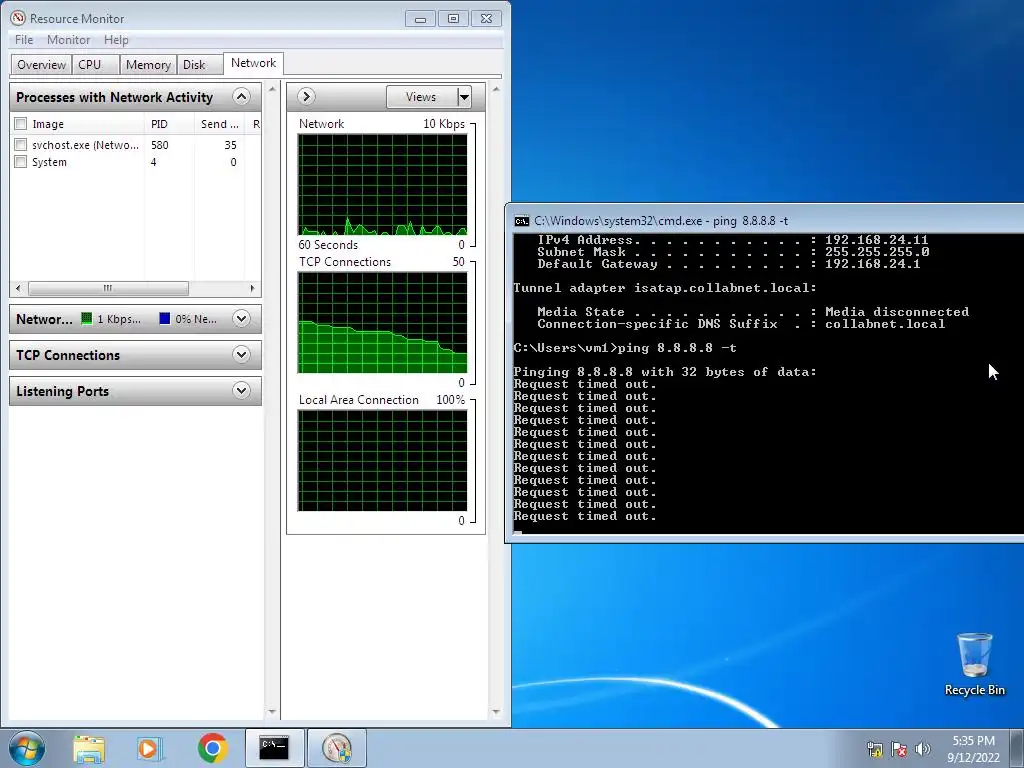Collapse Processes with Network Activity section
The image size is (1024, 768).
click(241, 97)
